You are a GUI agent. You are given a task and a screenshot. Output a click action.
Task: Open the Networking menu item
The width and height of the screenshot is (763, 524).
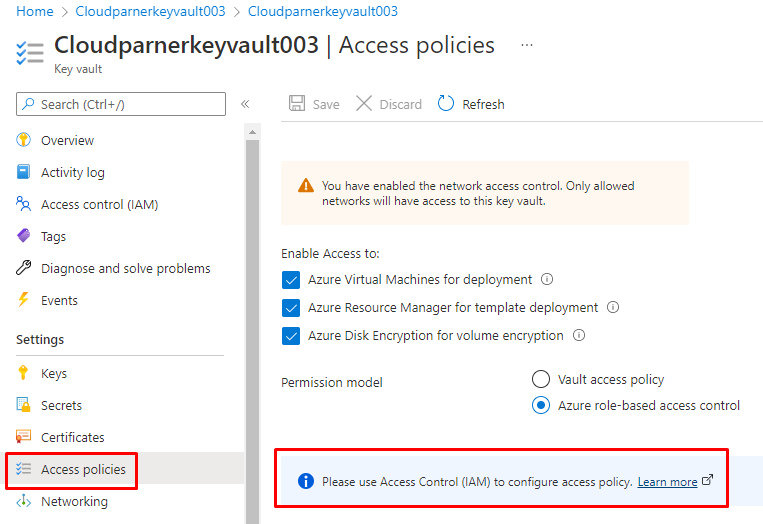74,501
